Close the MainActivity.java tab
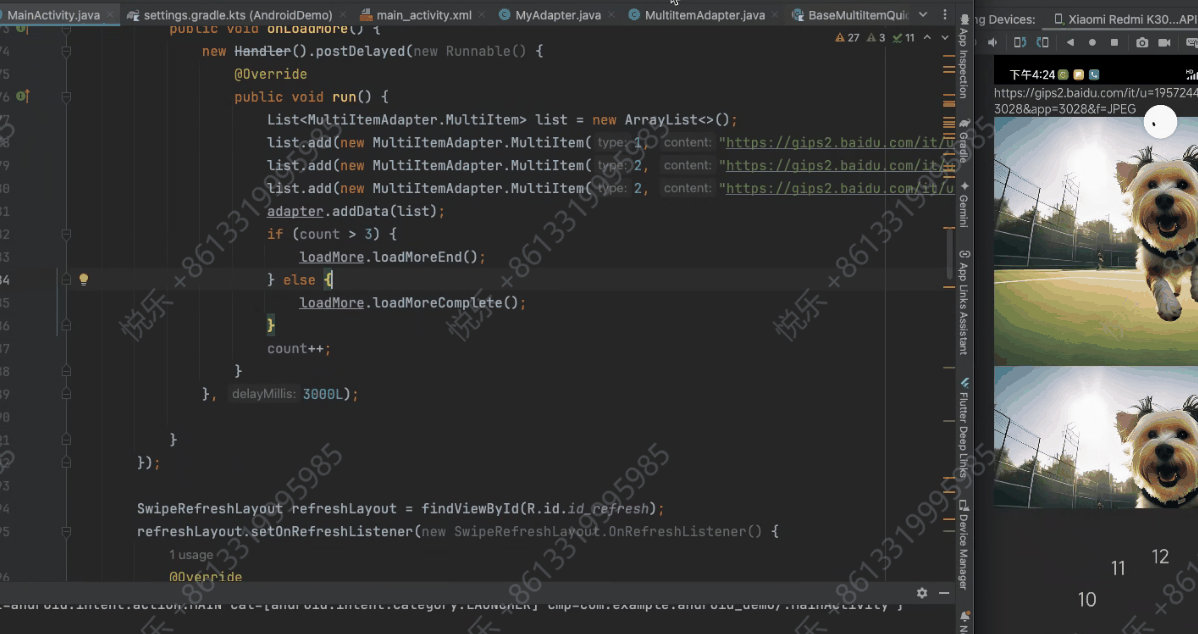 (111, 15)
